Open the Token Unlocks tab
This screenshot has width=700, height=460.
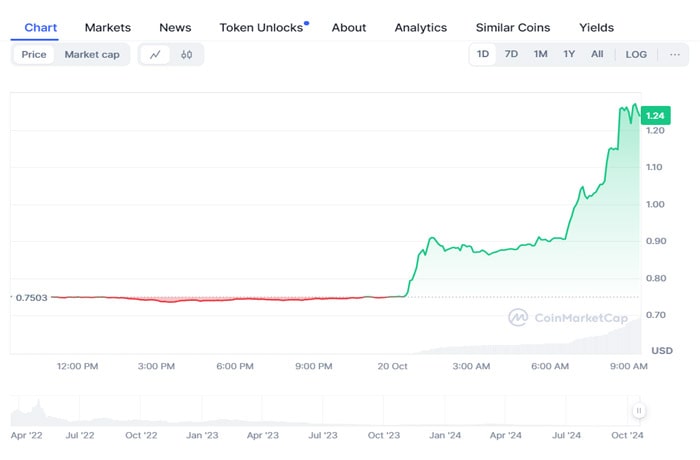point(262,28)
